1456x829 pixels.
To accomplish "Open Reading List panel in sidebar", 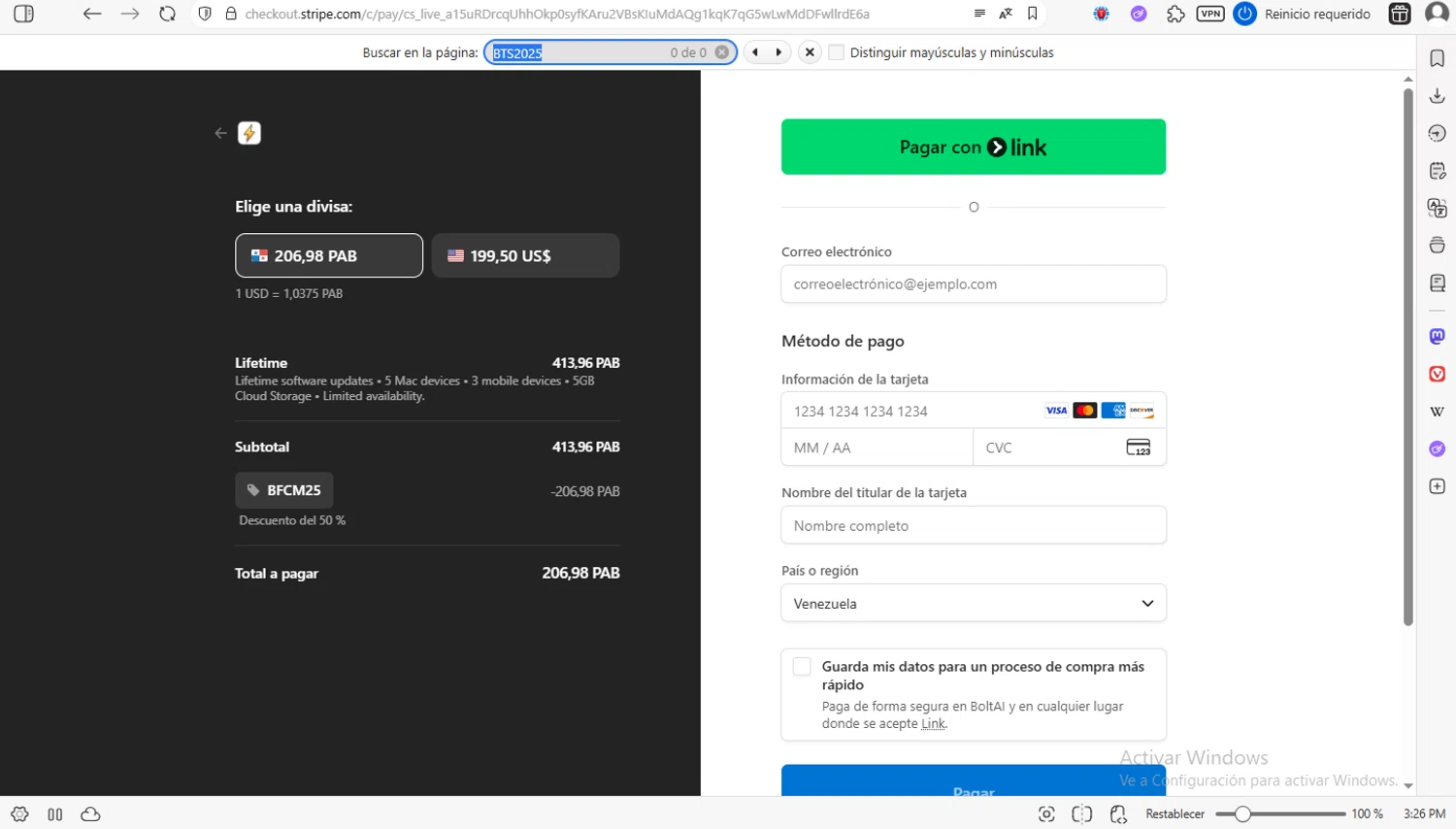I will pos(1438,282).
